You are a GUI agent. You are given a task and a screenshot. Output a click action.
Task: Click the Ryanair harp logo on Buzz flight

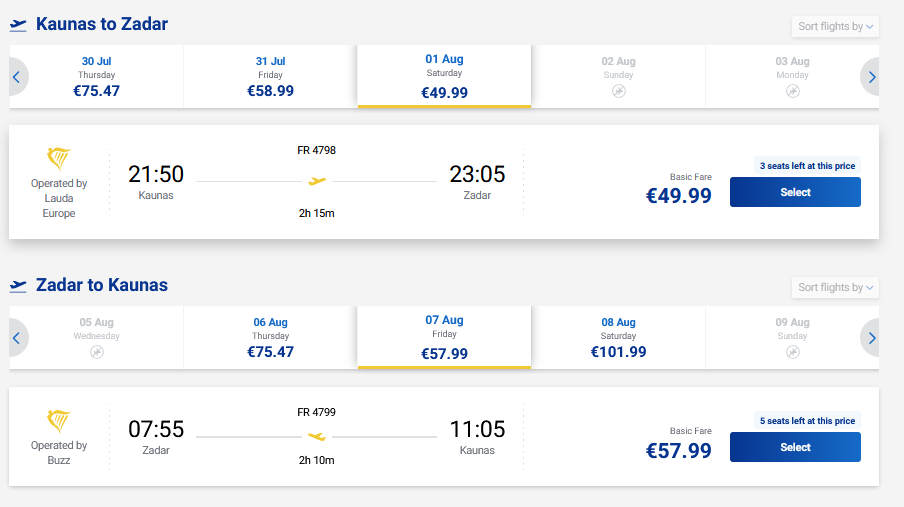click(x=59, y=420)
